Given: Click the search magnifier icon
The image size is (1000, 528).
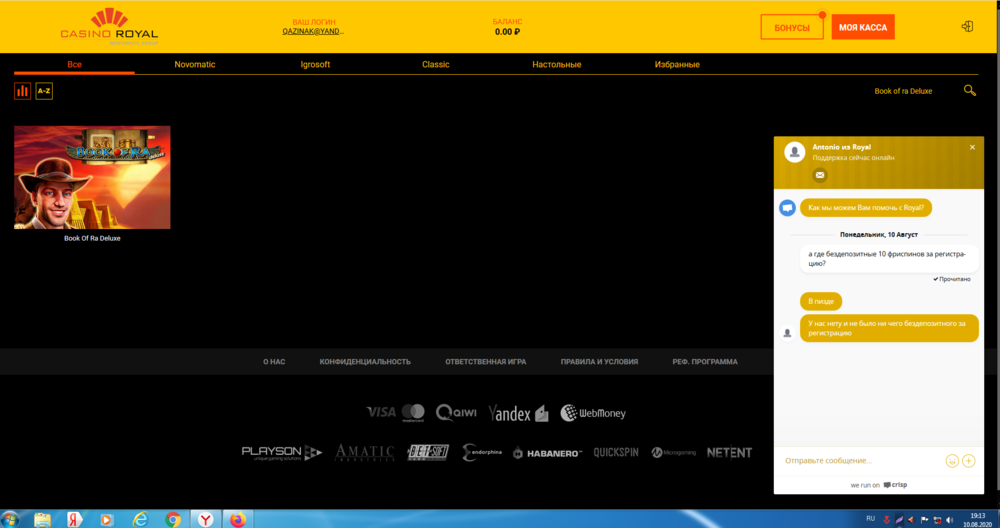Looking at the screenshot, I should [x=969, y=91].
